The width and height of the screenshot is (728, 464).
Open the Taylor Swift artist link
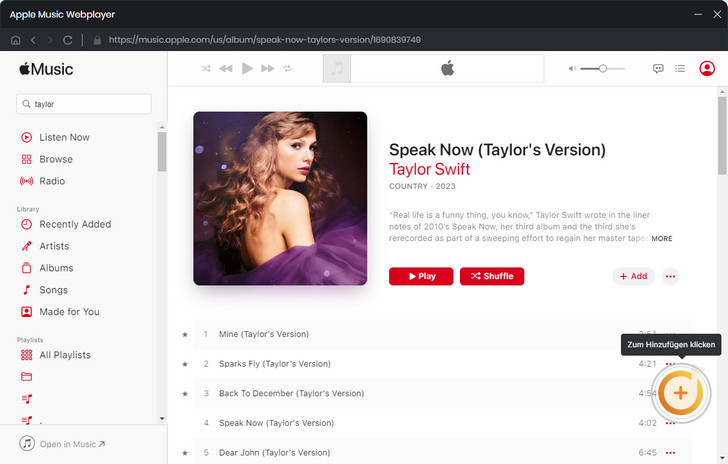click(429, 169)
